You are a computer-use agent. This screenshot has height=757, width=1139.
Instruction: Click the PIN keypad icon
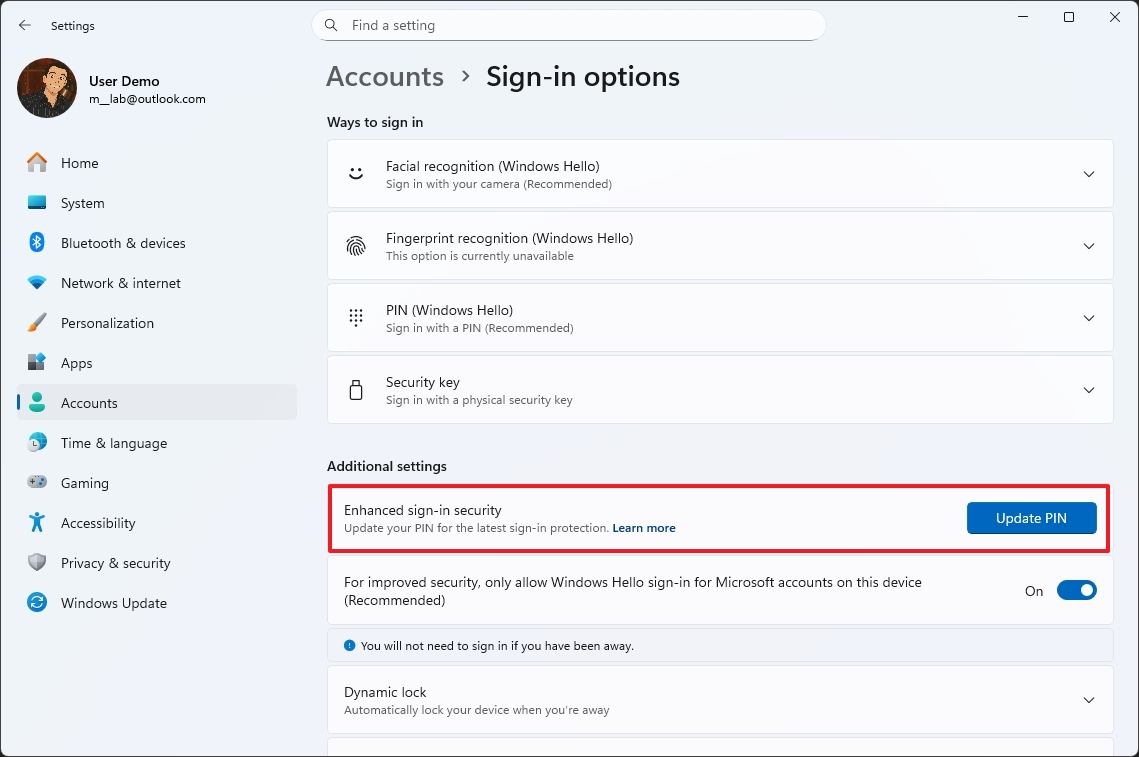[x=355, y=317]
